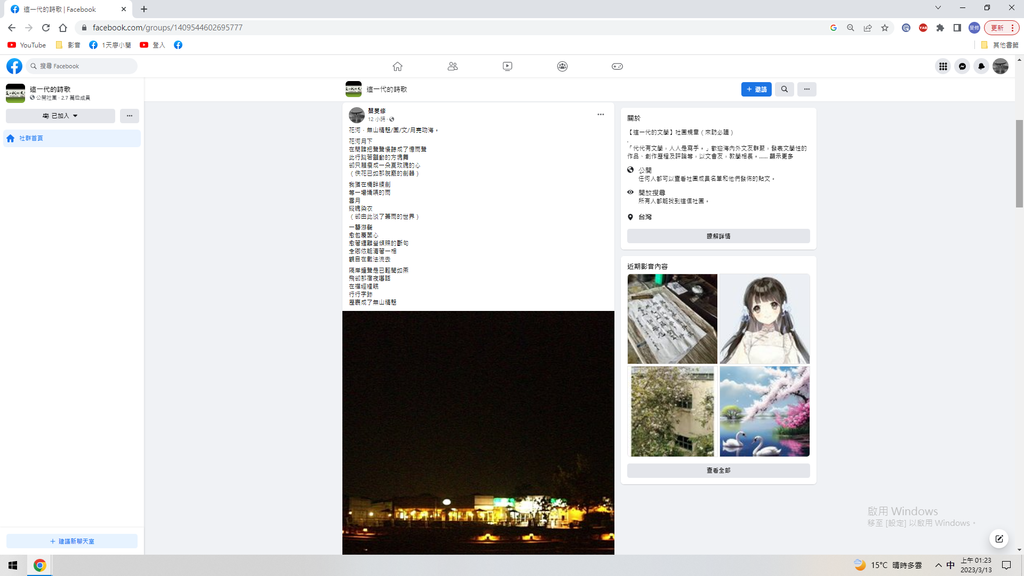The height and width of the screenshot is (576, 1024).
Task: Click the blue 邀請 invite button
Action: [756, 89]
